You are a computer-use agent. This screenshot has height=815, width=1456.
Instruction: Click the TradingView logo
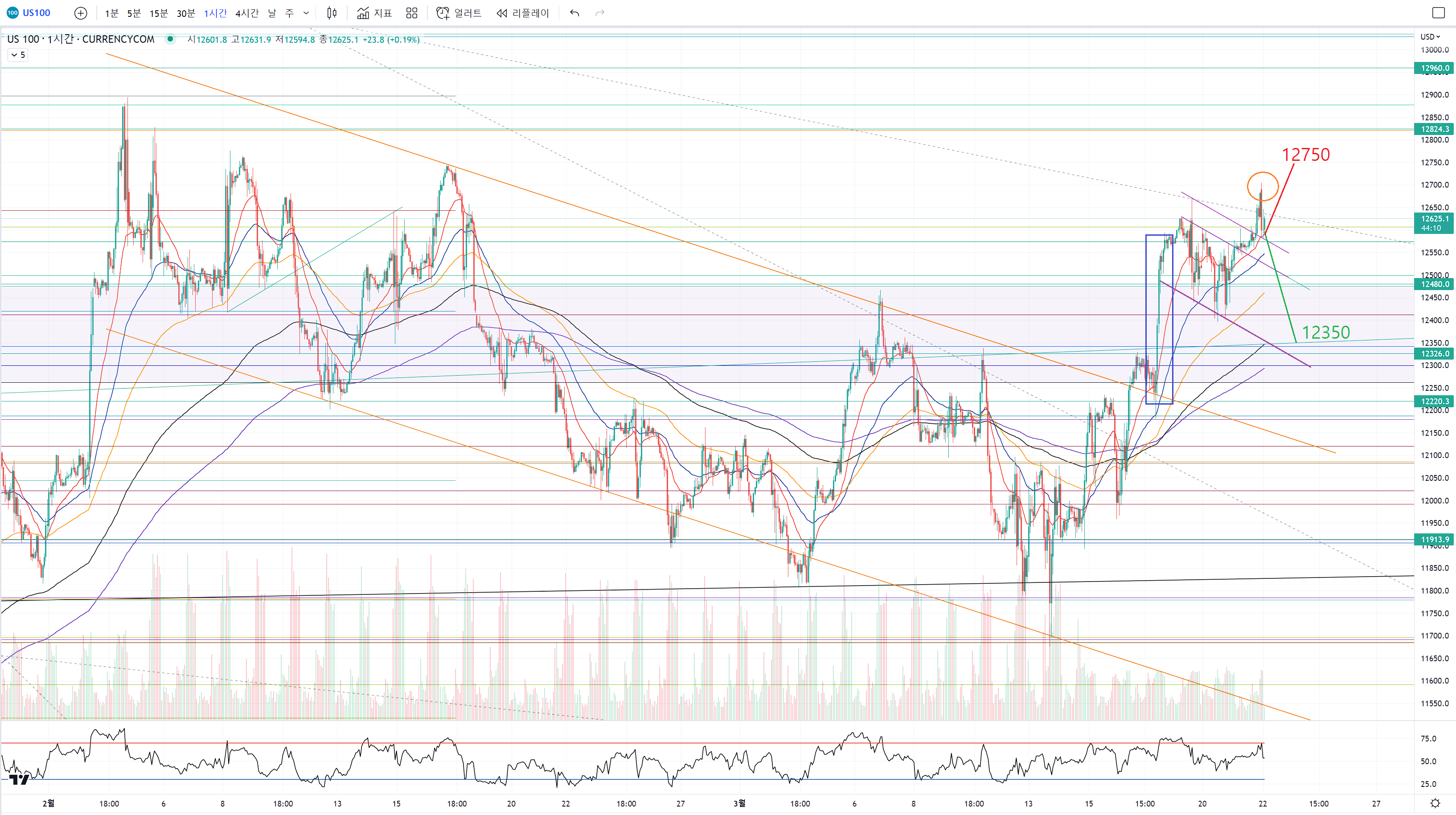(19, 780)
